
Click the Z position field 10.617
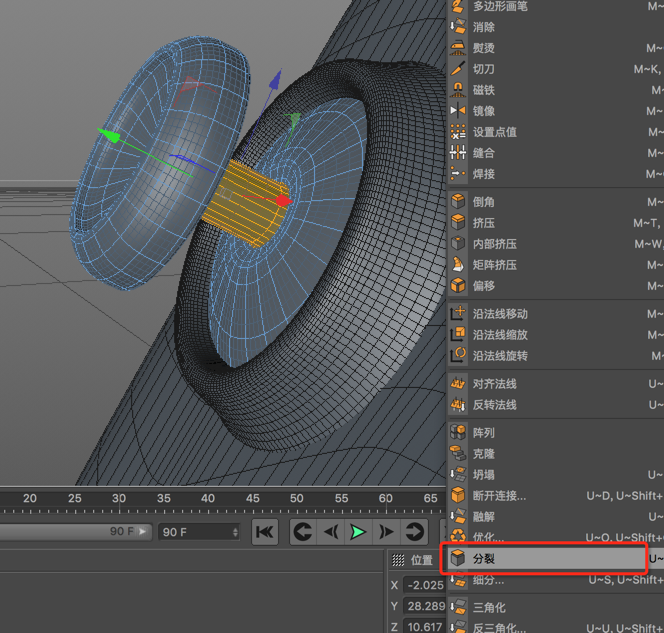(x=425, y=627)
